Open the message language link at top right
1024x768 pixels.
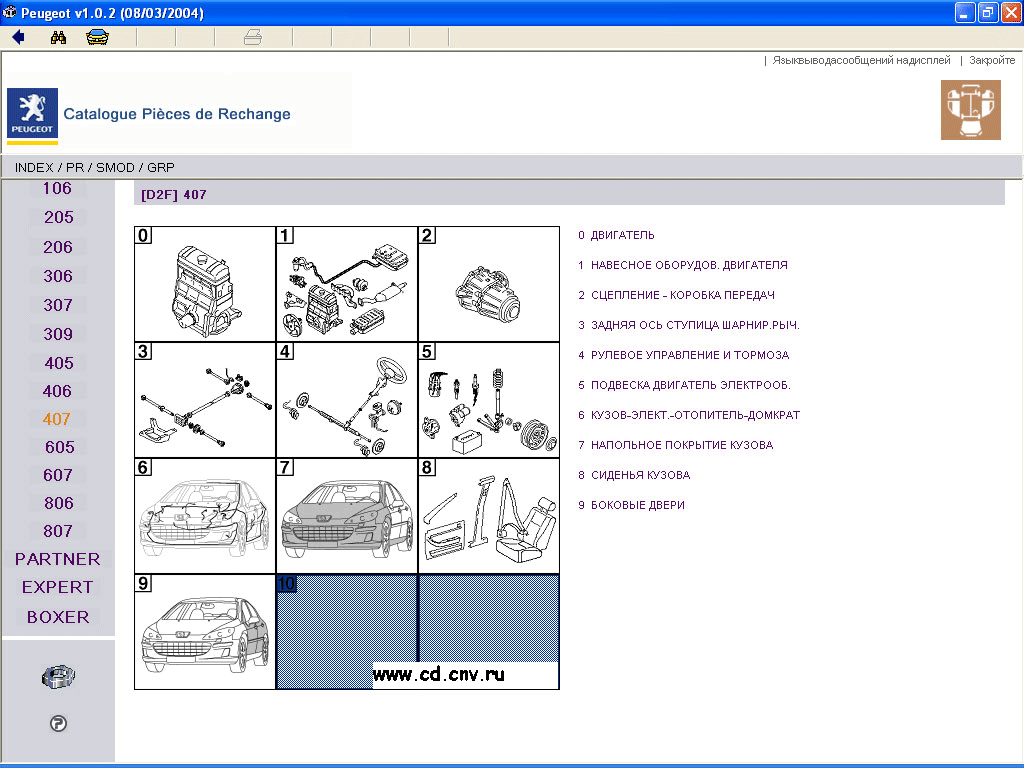click(861, 60)
